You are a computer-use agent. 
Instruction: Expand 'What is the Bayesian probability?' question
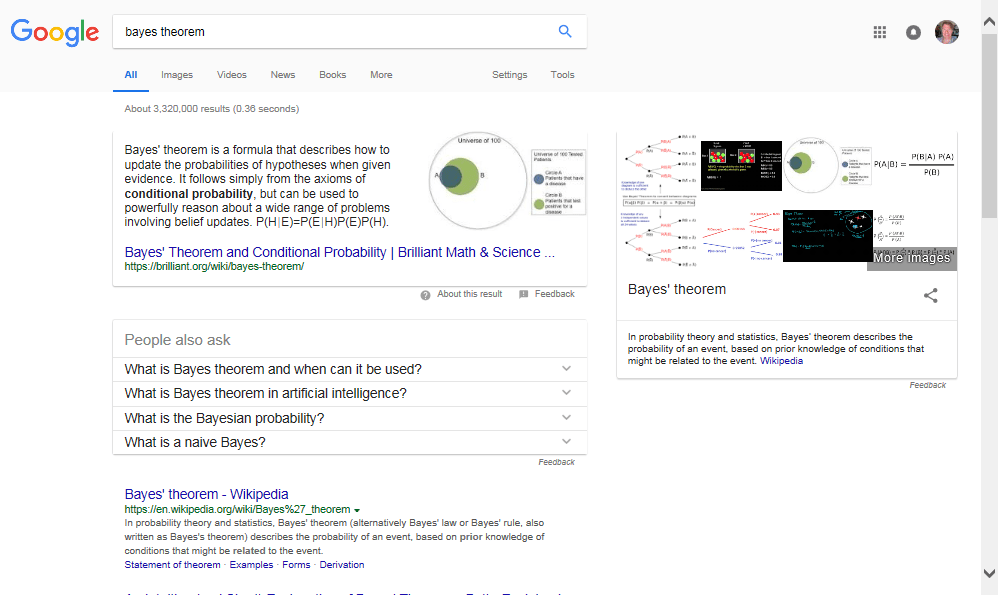[349, 418]
